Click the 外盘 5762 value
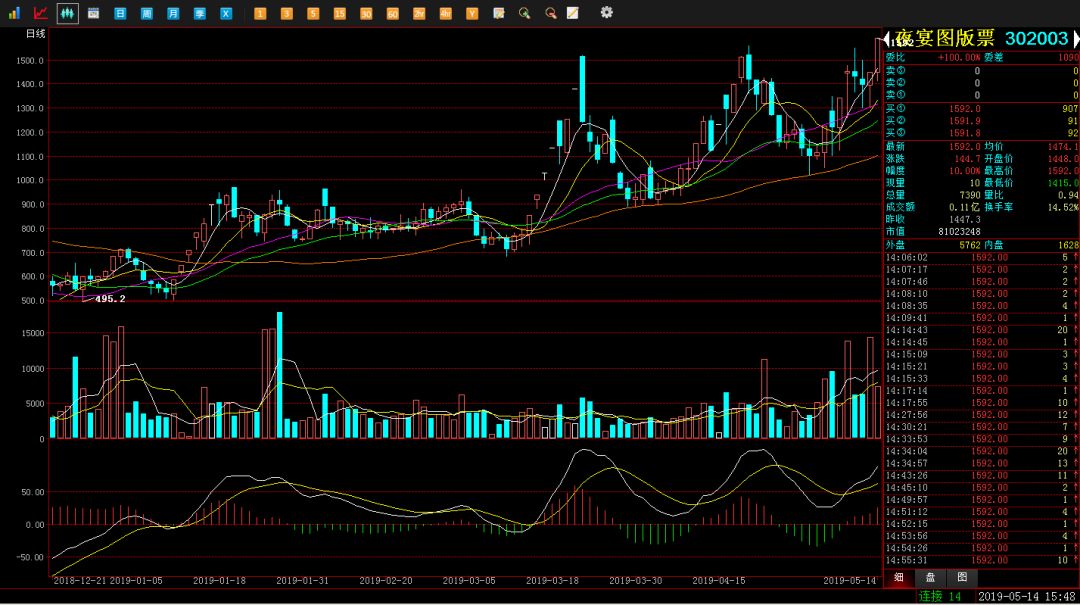 tap(970, 245)
